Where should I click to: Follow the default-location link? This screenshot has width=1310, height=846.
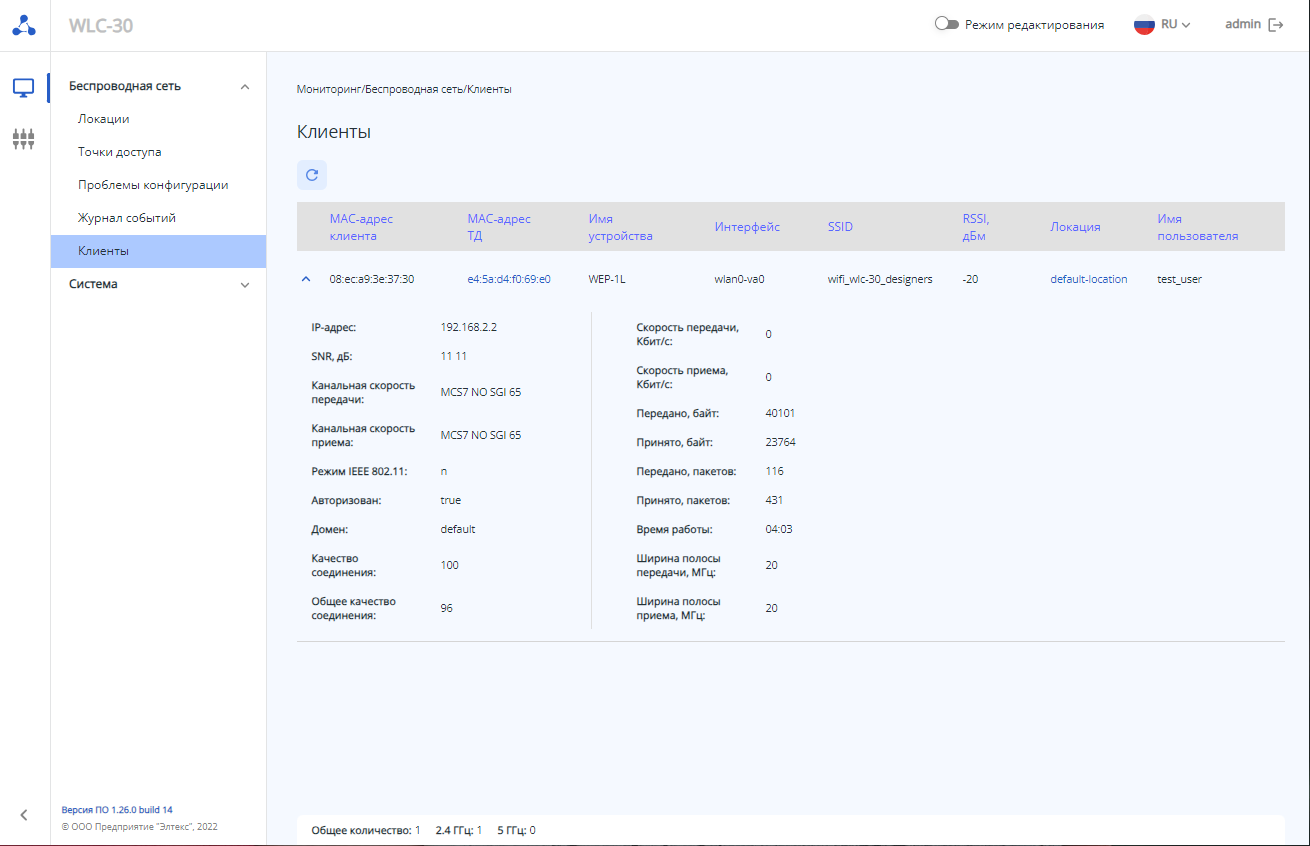click(x=1088, y=280)
